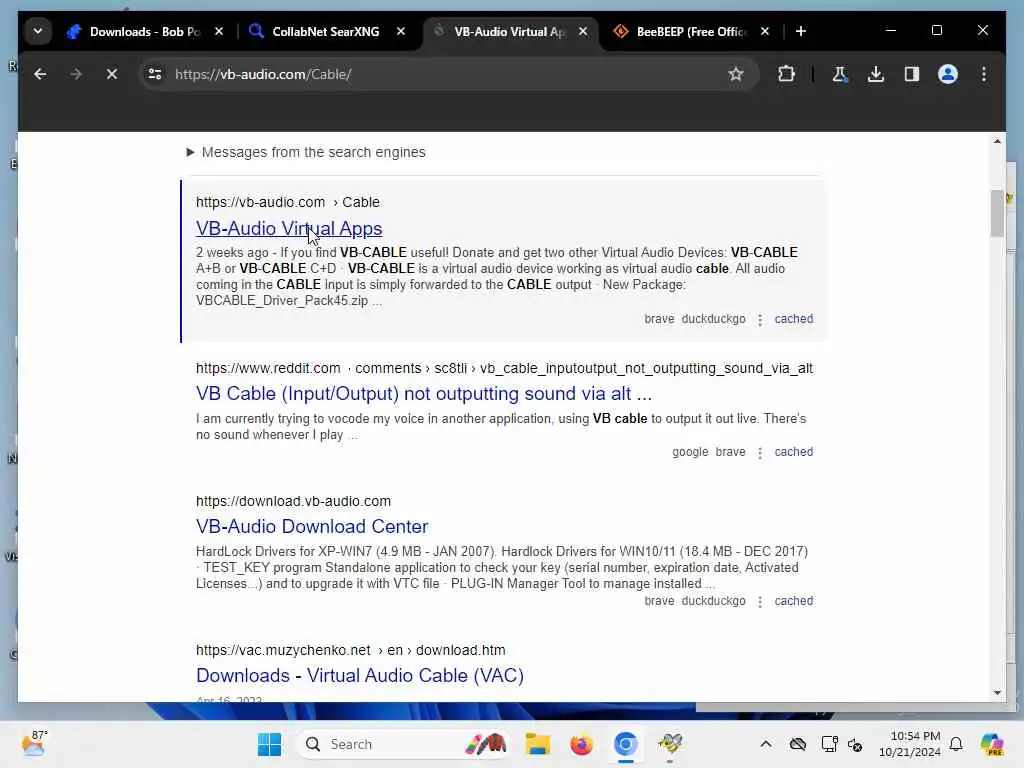Close the BeeBEEP tab
The width and height of the screenshot is (1024, 768).
[765, 31]
